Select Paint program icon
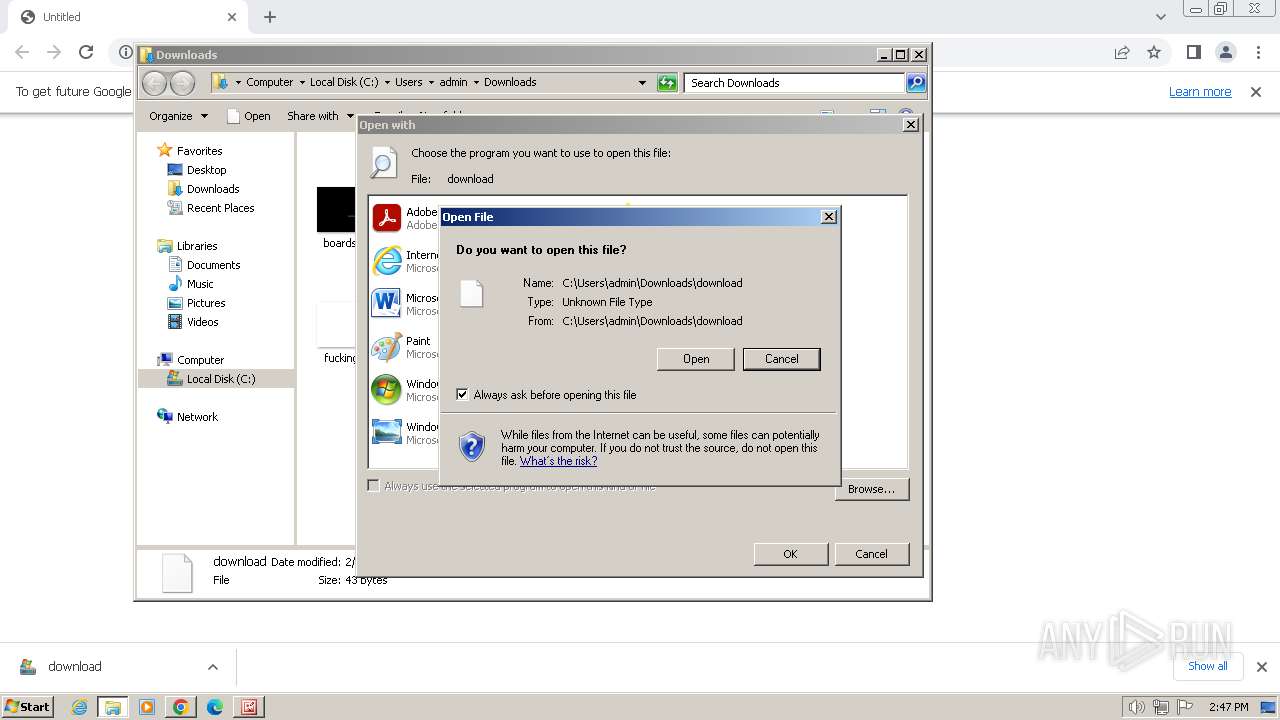1280x720 pixels. 387,347
